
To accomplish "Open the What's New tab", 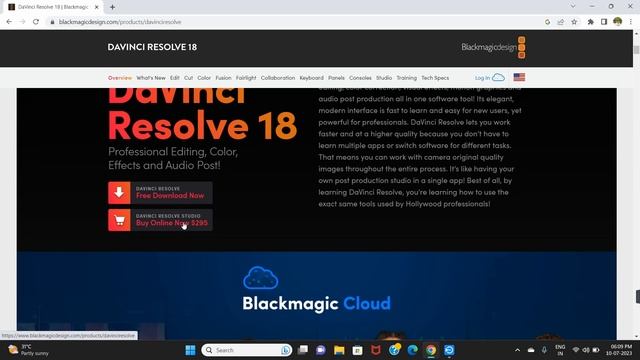I will click(x=151, y=78).
